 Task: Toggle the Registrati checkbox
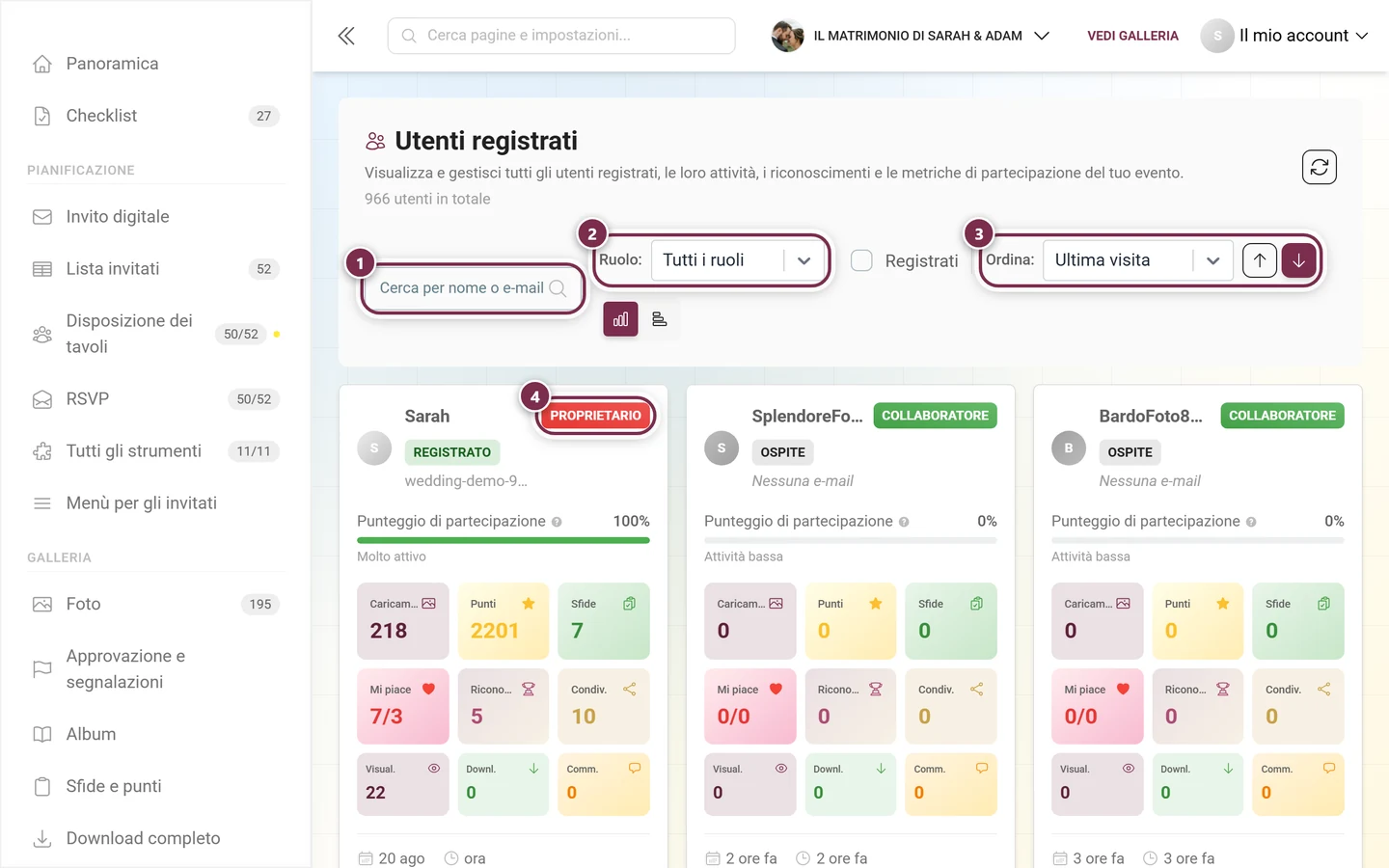pyautogui.click(x=861, y=260)
